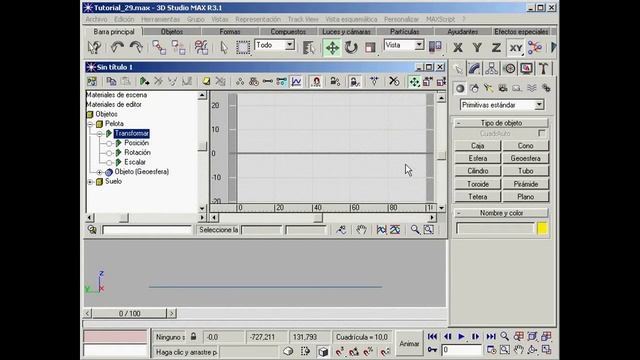The image size is (640, 360).
Task: Switch to the Luces y cámaras tab
Action: point(346,31)
